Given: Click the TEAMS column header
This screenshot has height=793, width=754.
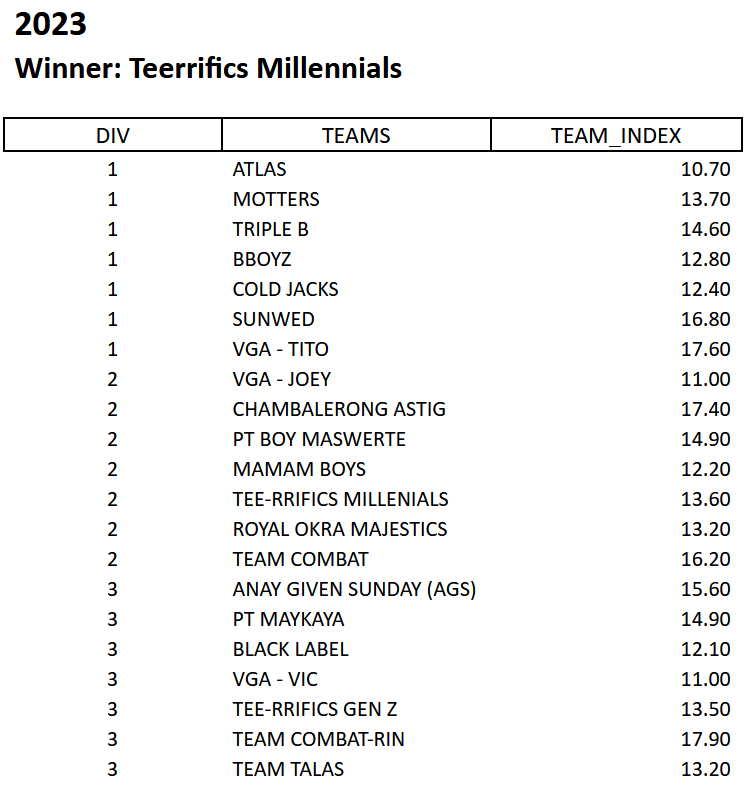Looking at the screenshot, I should point(356,135).
